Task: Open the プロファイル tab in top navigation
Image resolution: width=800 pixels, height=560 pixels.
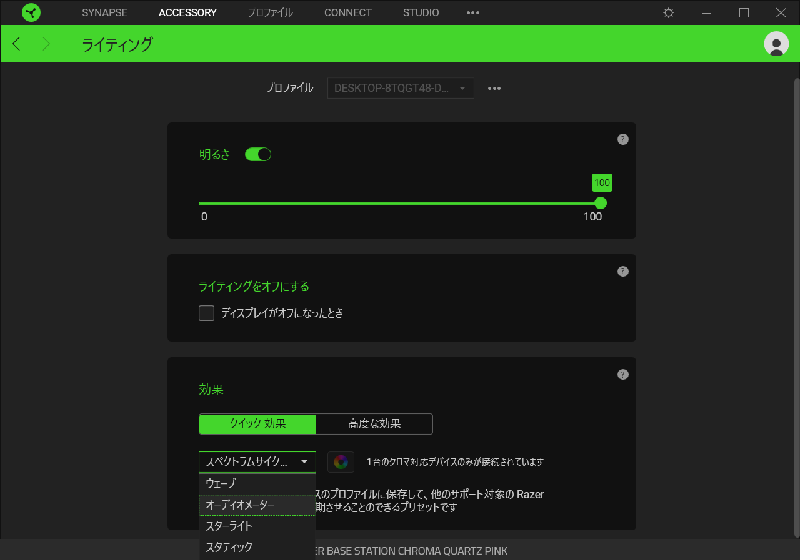Action: click(270, 13)
